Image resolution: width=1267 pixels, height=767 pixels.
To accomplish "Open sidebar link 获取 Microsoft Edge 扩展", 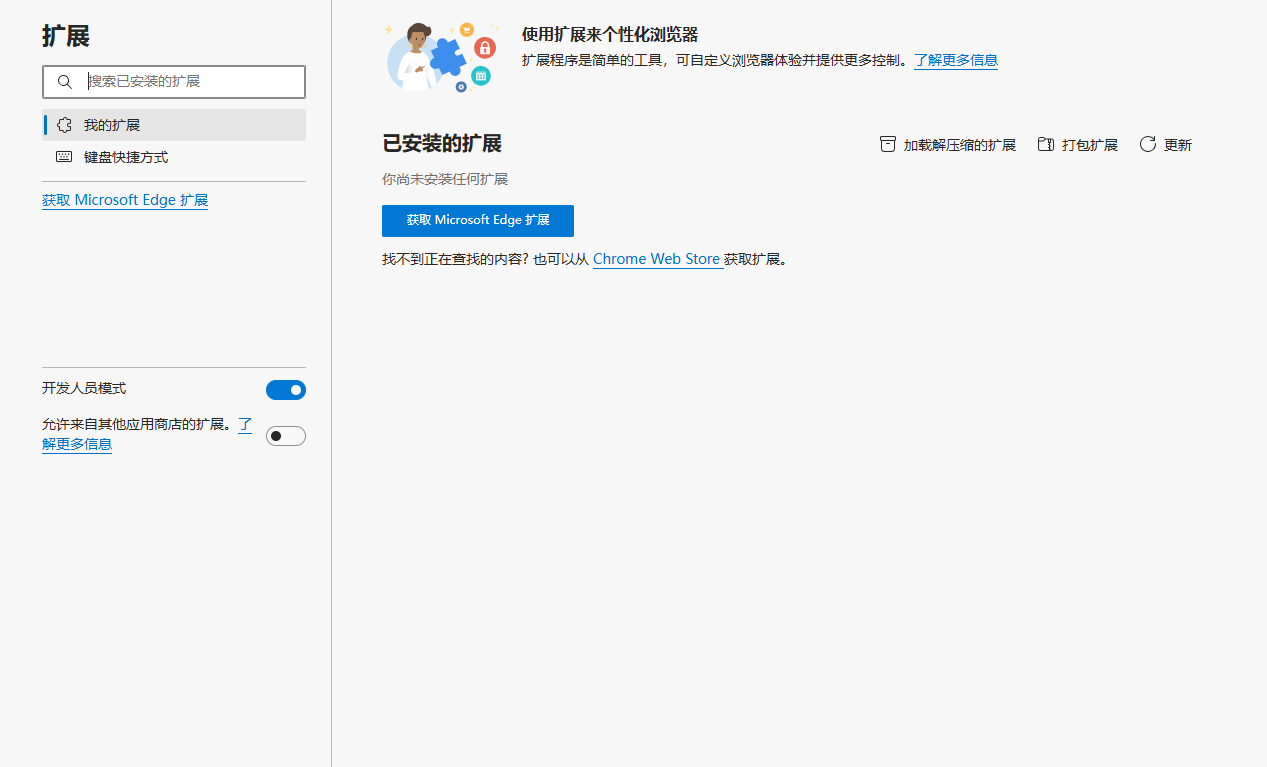I will 125,200.
